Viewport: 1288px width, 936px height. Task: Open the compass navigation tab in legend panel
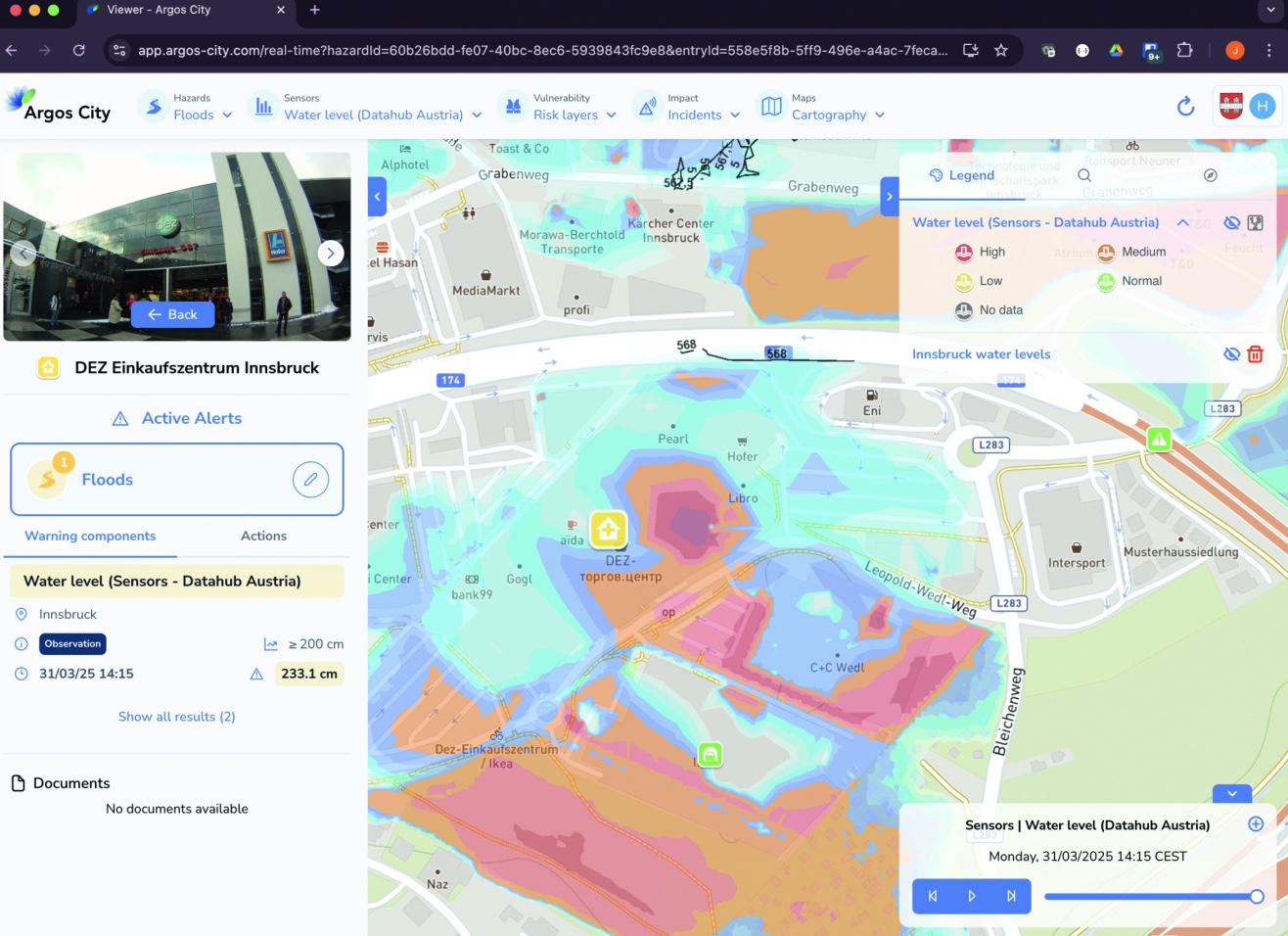[x=1211, y=175]
